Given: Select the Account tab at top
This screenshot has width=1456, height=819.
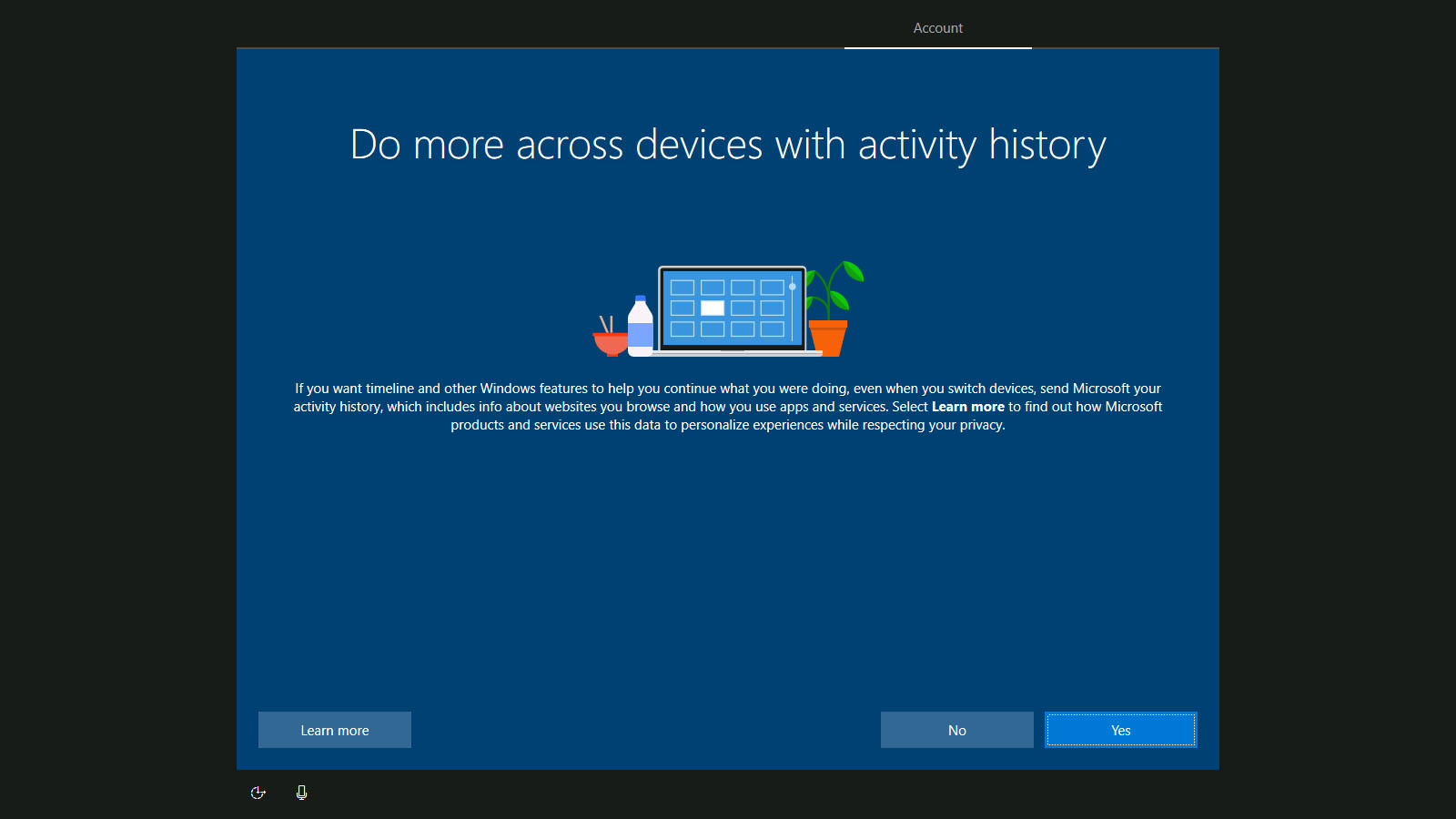Looking at the screenshot, I should tap(937, 28).
